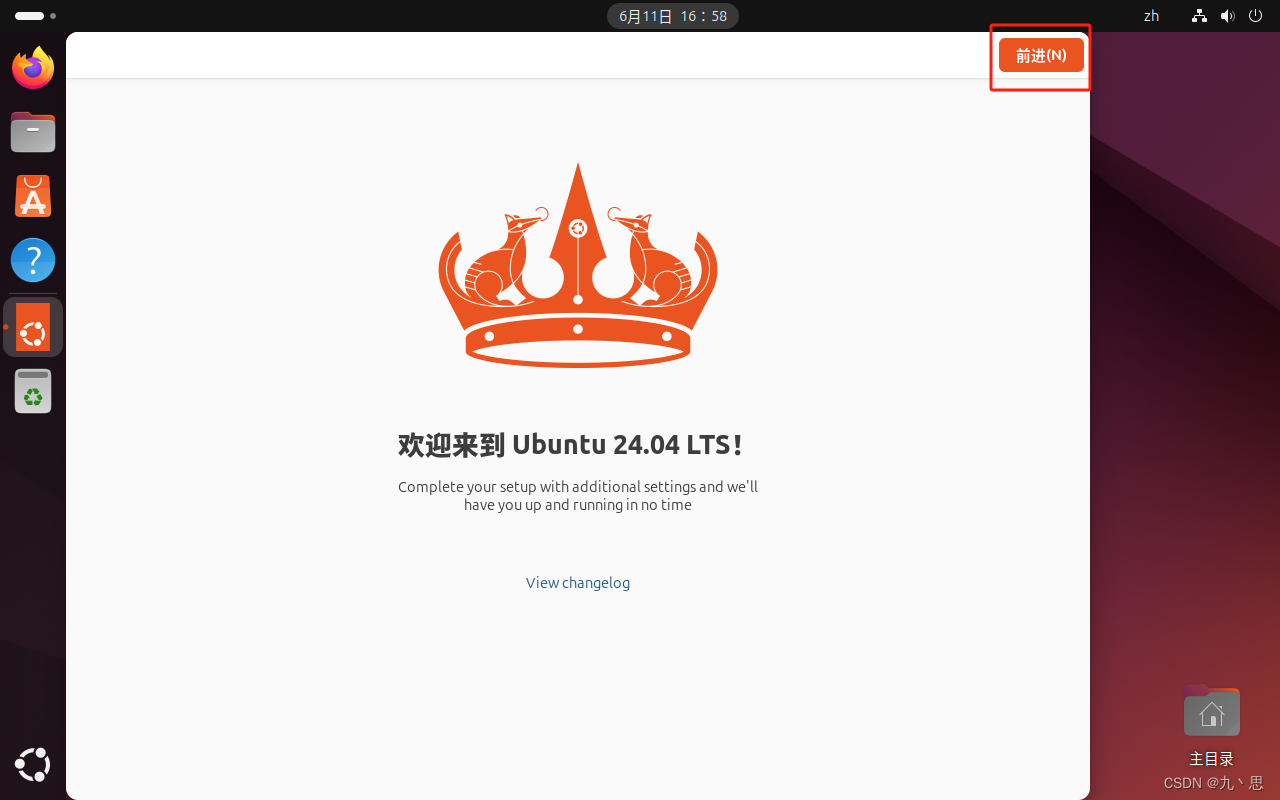1280x800 pixels.
Task: Open the Files file manager from the dock
Action: 32,131
